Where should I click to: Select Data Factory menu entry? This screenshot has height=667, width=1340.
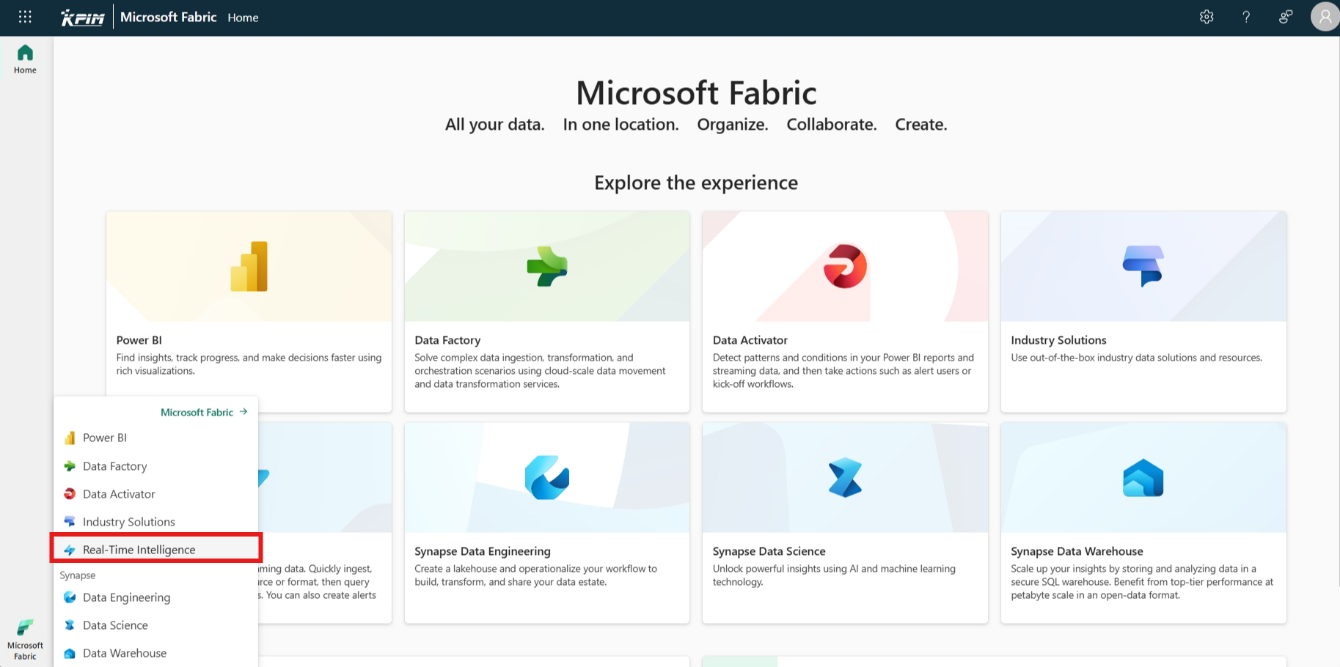coord(156,466)
